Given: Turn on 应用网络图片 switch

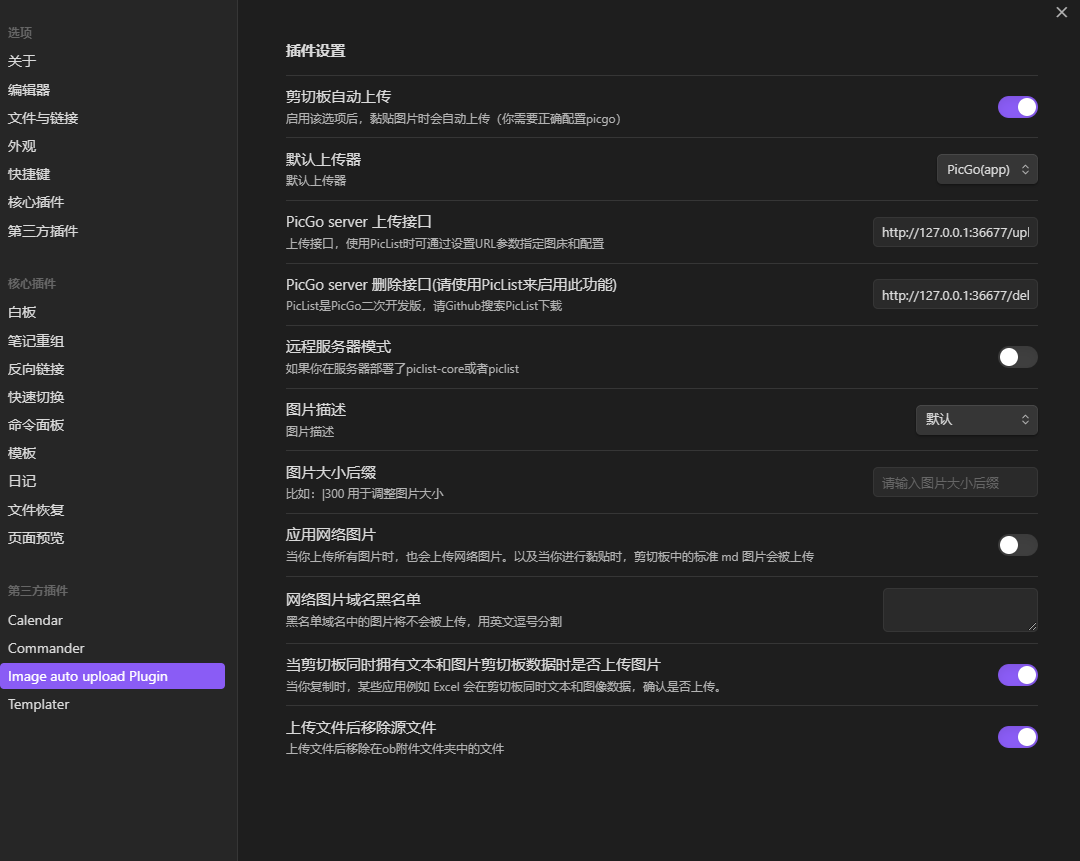Looking at the screenshot, I should 1017,545.
